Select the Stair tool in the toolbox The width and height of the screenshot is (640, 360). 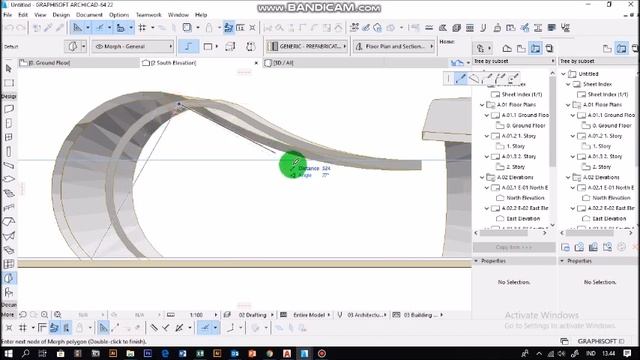9,193
